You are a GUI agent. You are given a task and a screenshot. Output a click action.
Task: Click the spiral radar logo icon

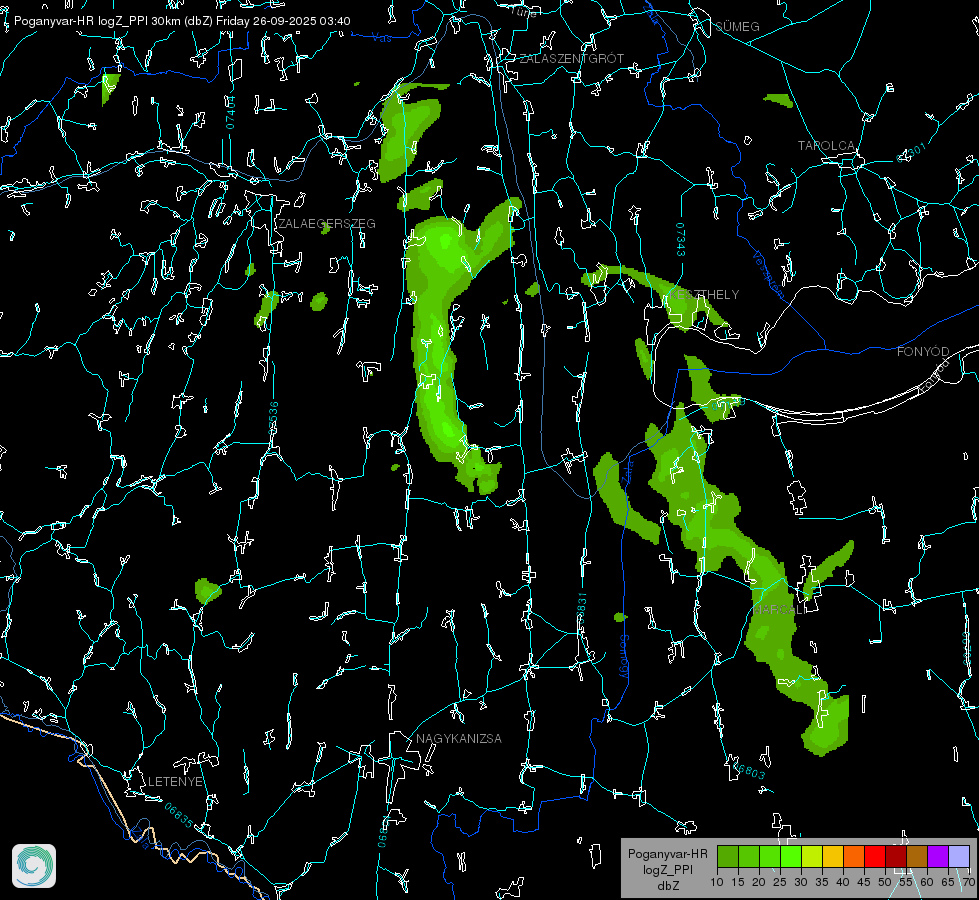coord(34,866)
